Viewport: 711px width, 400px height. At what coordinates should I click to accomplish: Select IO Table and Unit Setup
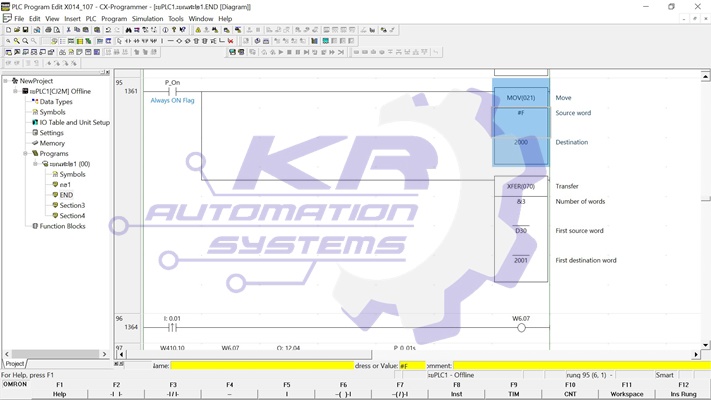tap(74, 122)
